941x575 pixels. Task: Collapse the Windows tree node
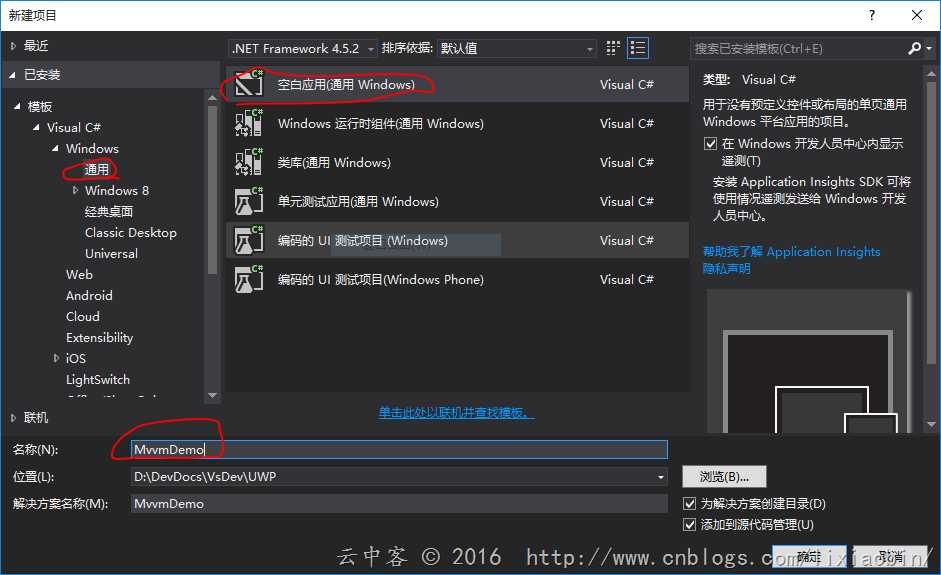pyautogui.click(x=56, y=148)
